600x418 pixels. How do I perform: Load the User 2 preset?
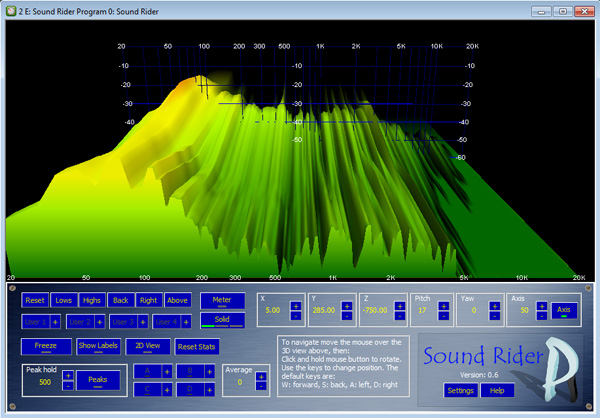(x=80, y=322)
